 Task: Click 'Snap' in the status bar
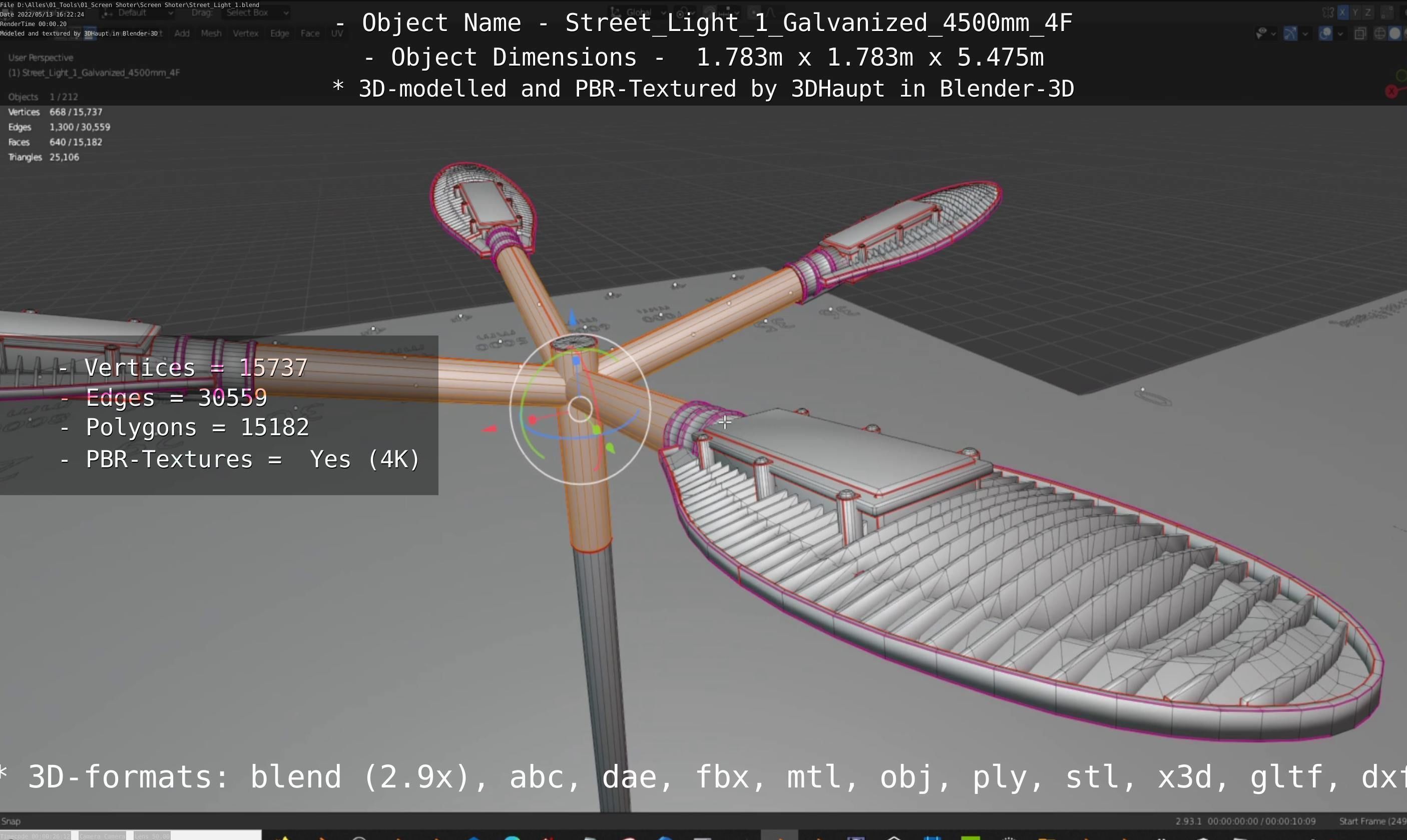pyautogui.click(x=11, y=821)
